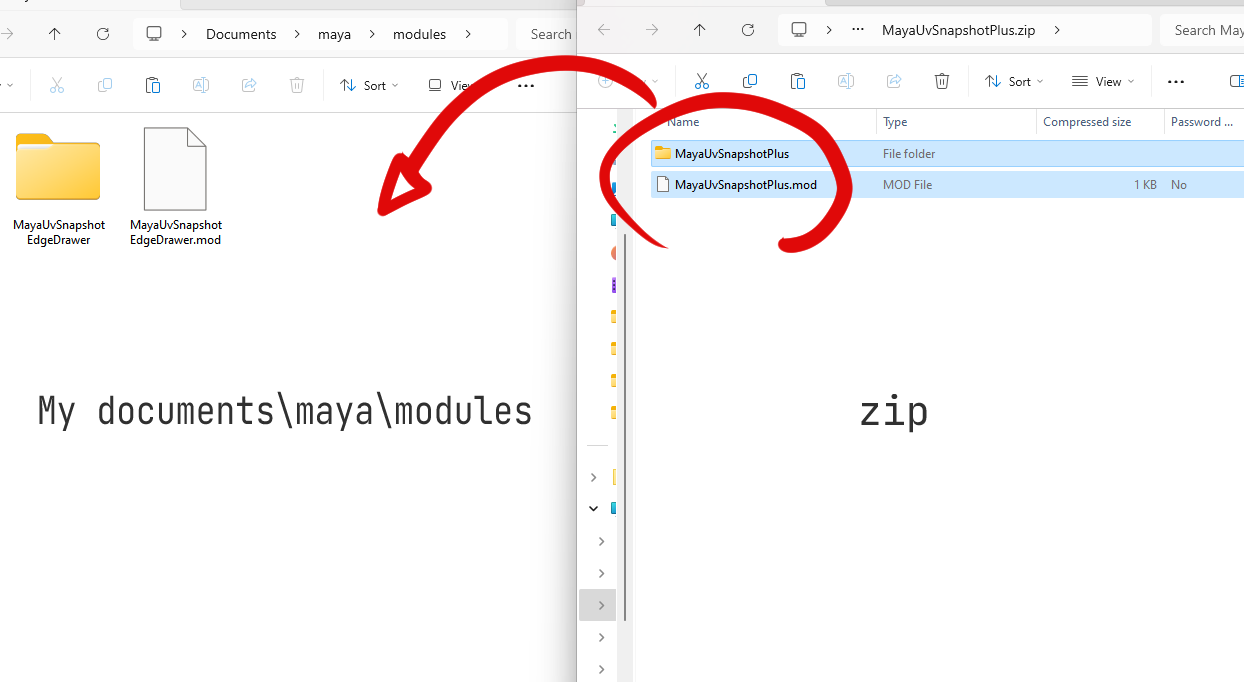
Task: Refresh the MayaUvSnapshotPlus.zip window
Action: [x=748, y=30]
